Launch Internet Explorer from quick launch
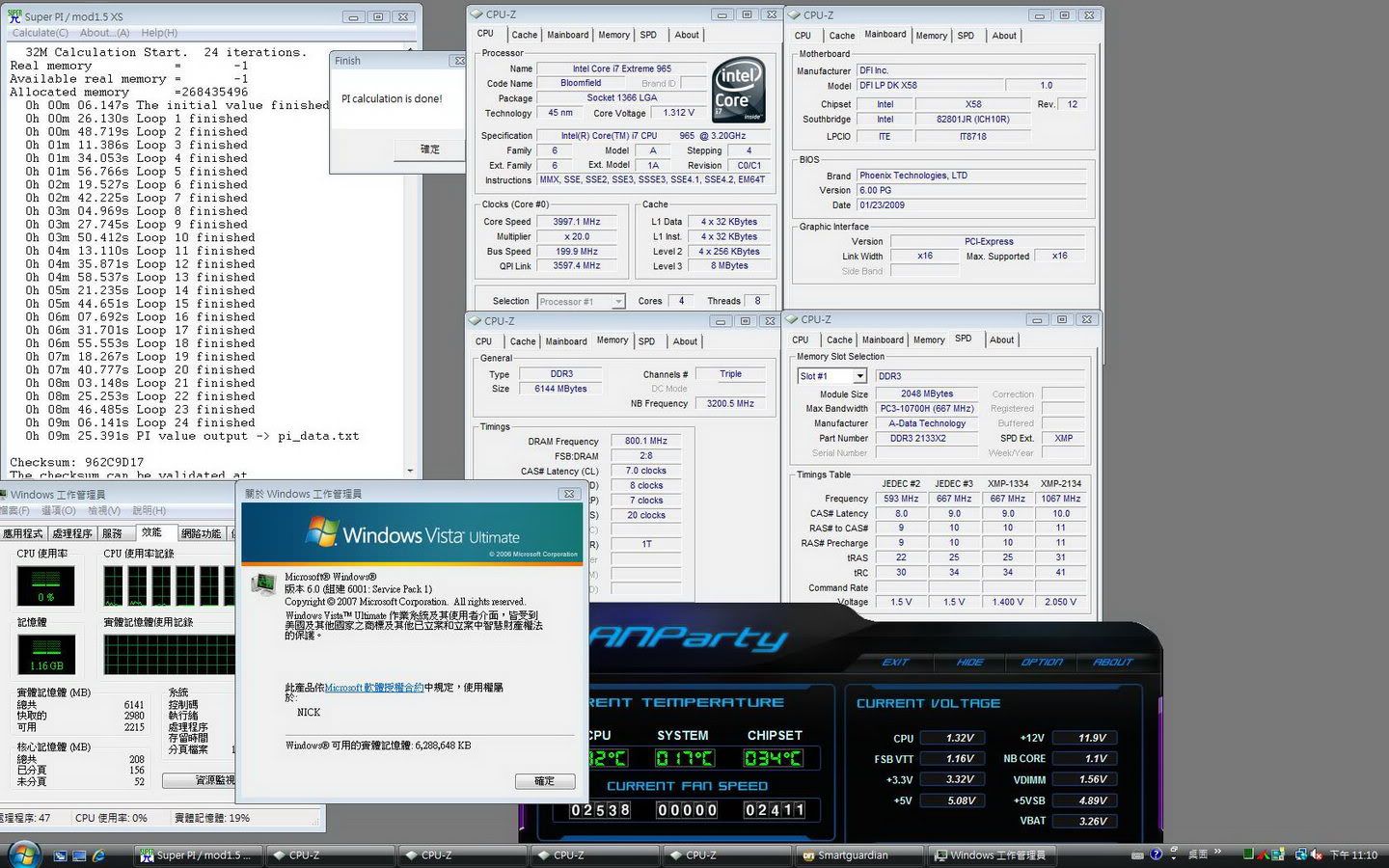This screenshot has width=1389, height=868. click(x=98, y=855)
